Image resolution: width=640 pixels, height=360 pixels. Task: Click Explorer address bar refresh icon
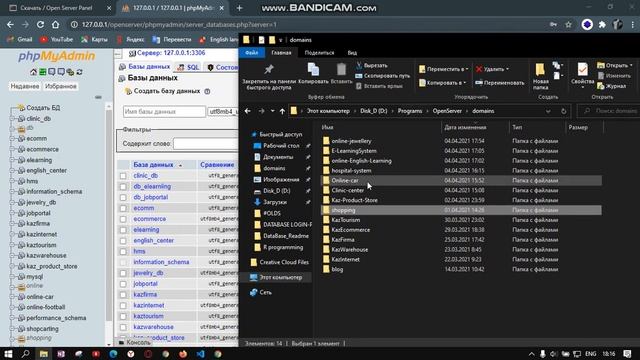(564, 111)
